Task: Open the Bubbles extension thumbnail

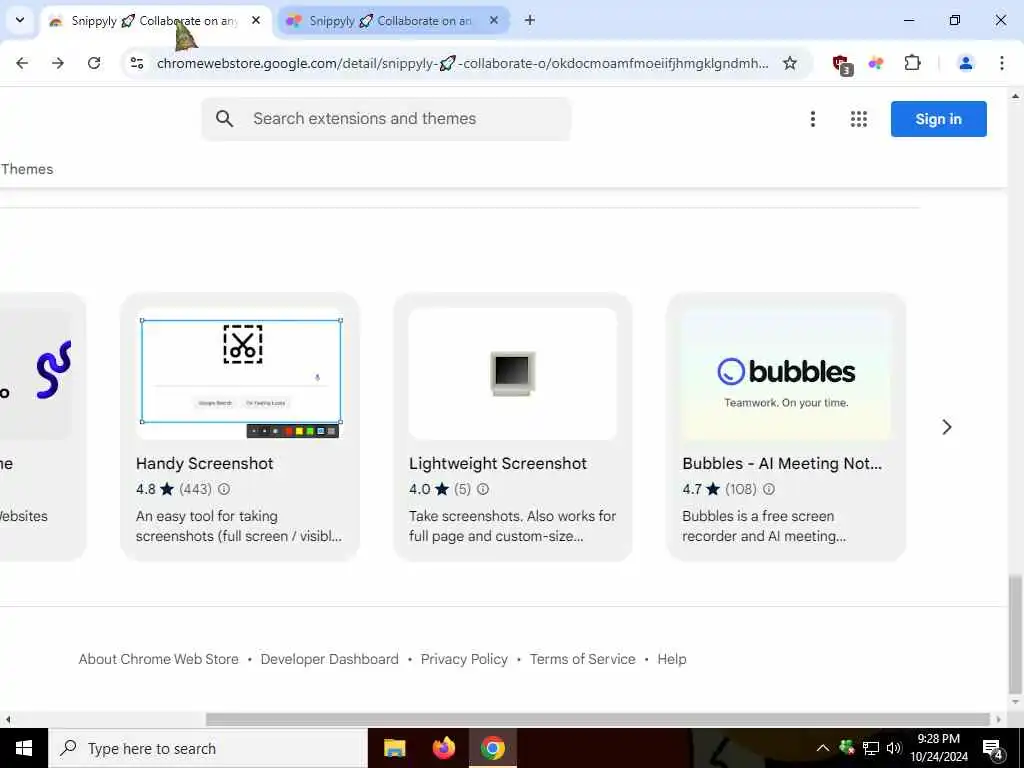Action: 786,373
